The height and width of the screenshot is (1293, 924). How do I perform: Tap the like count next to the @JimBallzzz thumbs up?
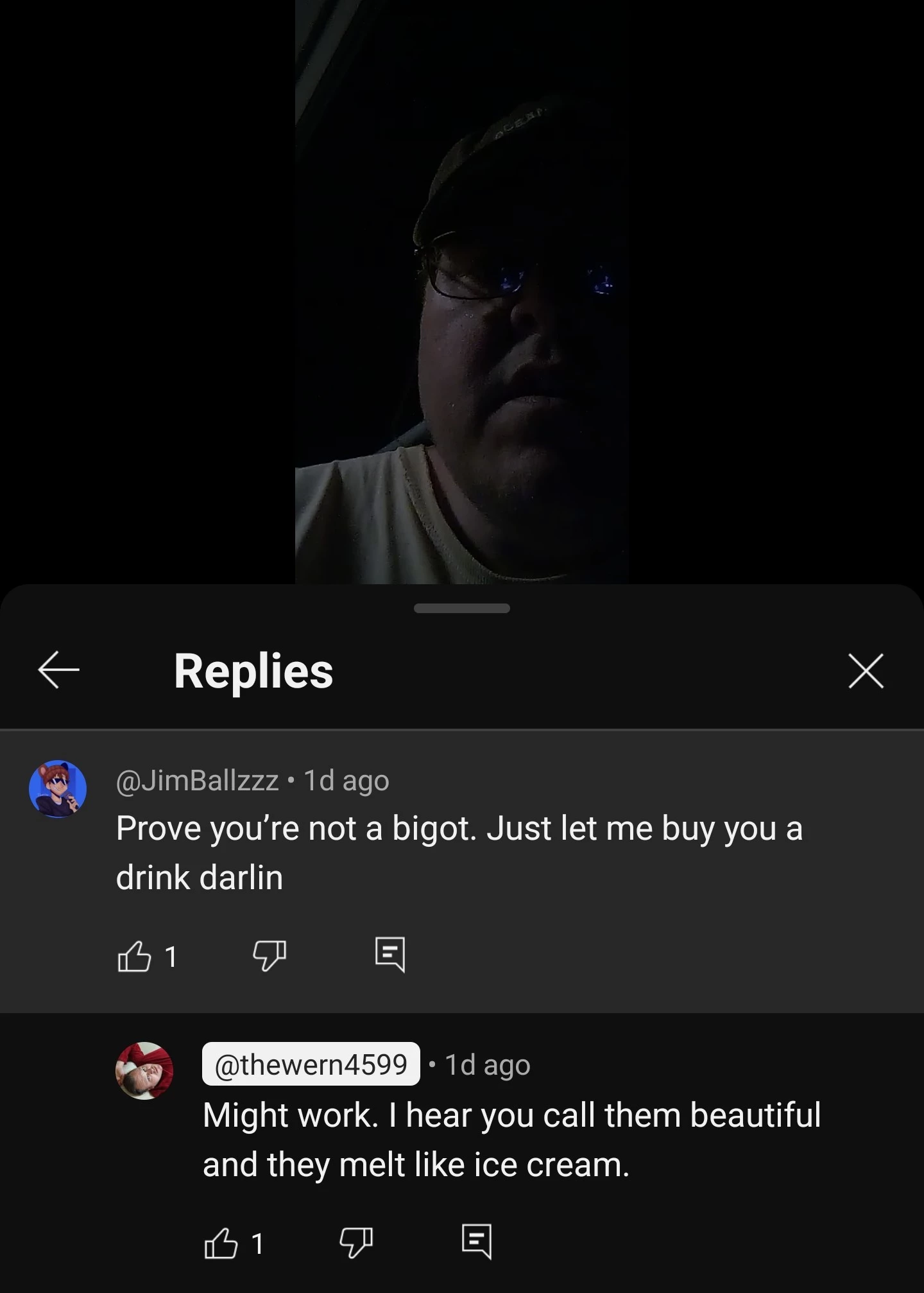[x=171, y=957]
